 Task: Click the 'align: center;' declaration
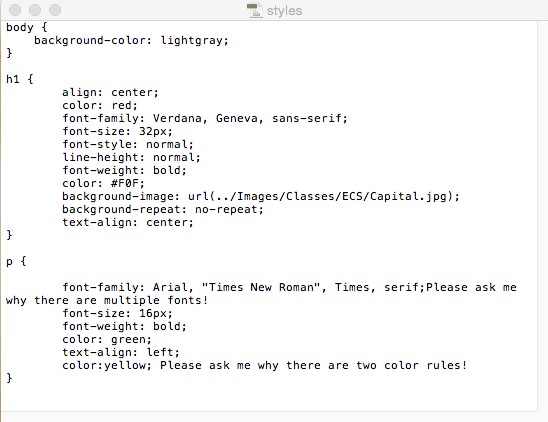(x=110, y=92)
